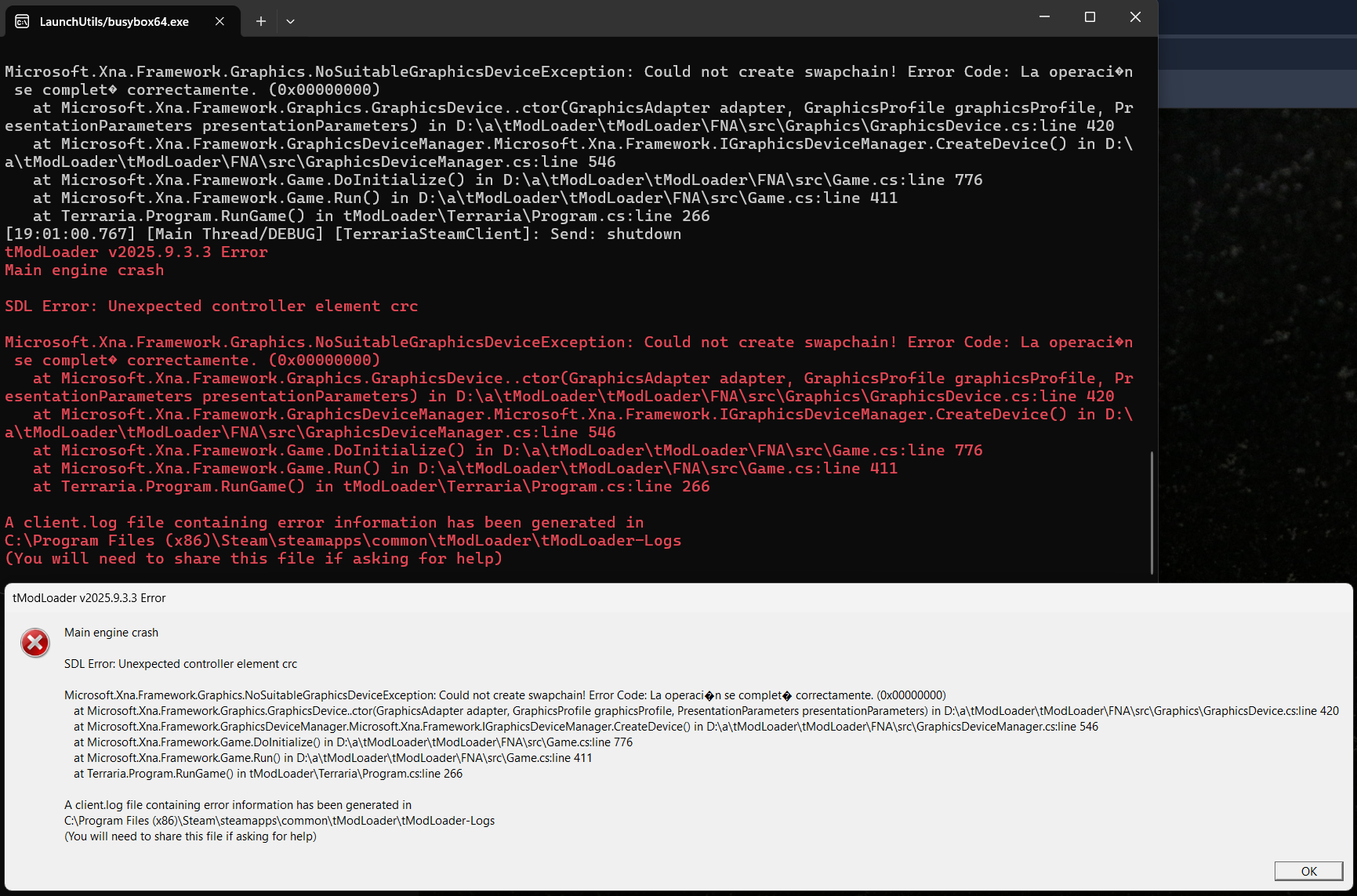Image resolution: width=1357 pixels, height=896 pixels.
Task: Click the "Terraria.Program.RunGame()" line in the dialog
Action: point(268,774)
